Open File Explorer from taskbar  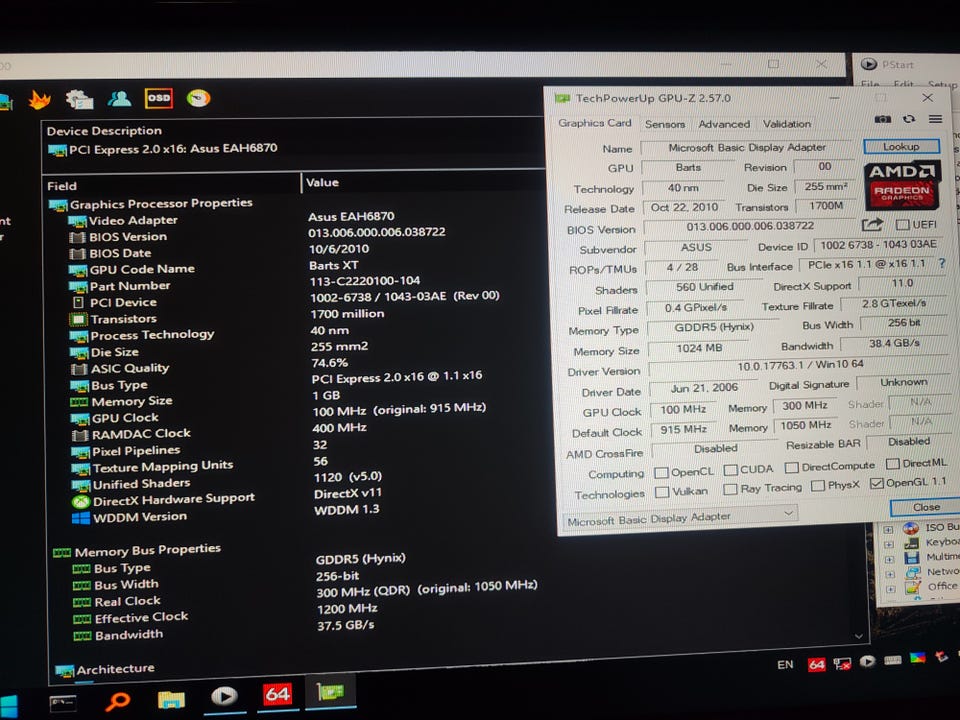point(171,699)
